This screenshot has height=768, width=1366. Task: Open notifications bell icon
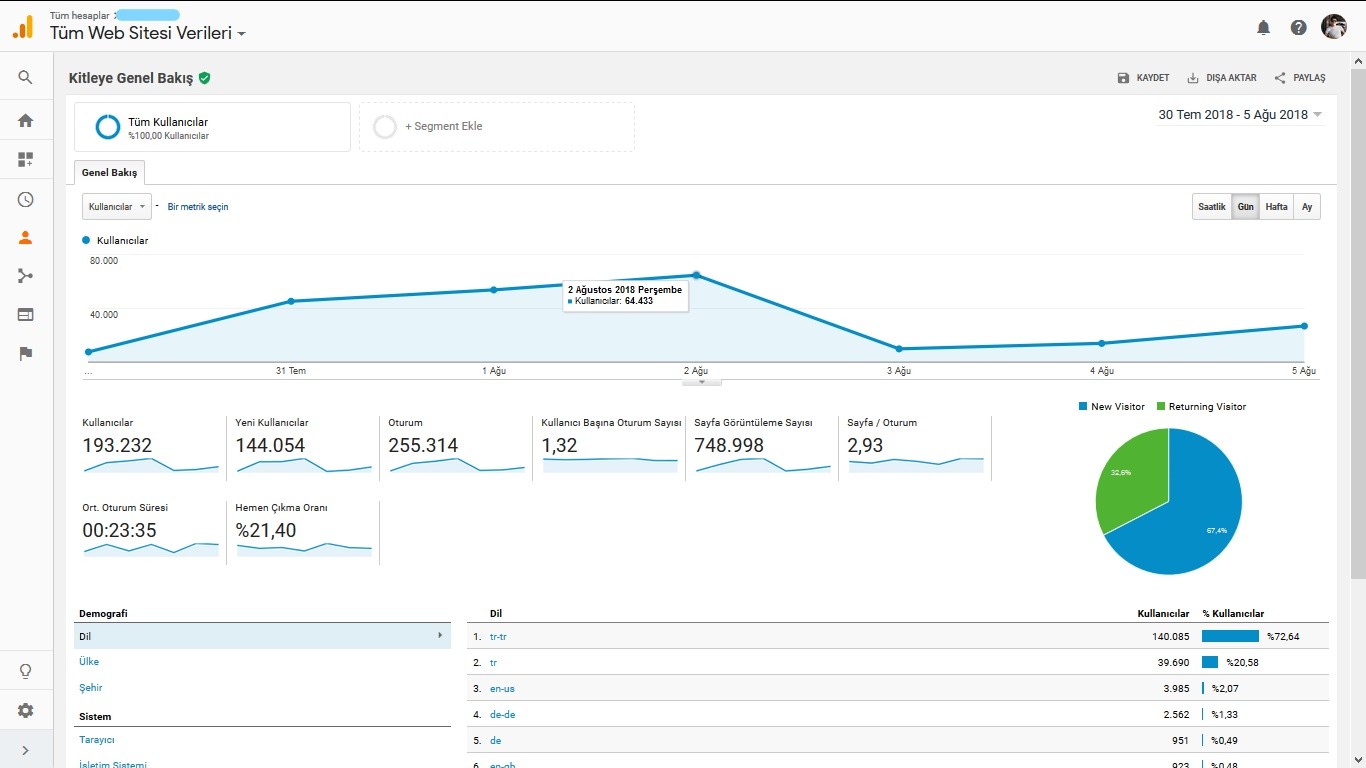[x=1263, y=28]
